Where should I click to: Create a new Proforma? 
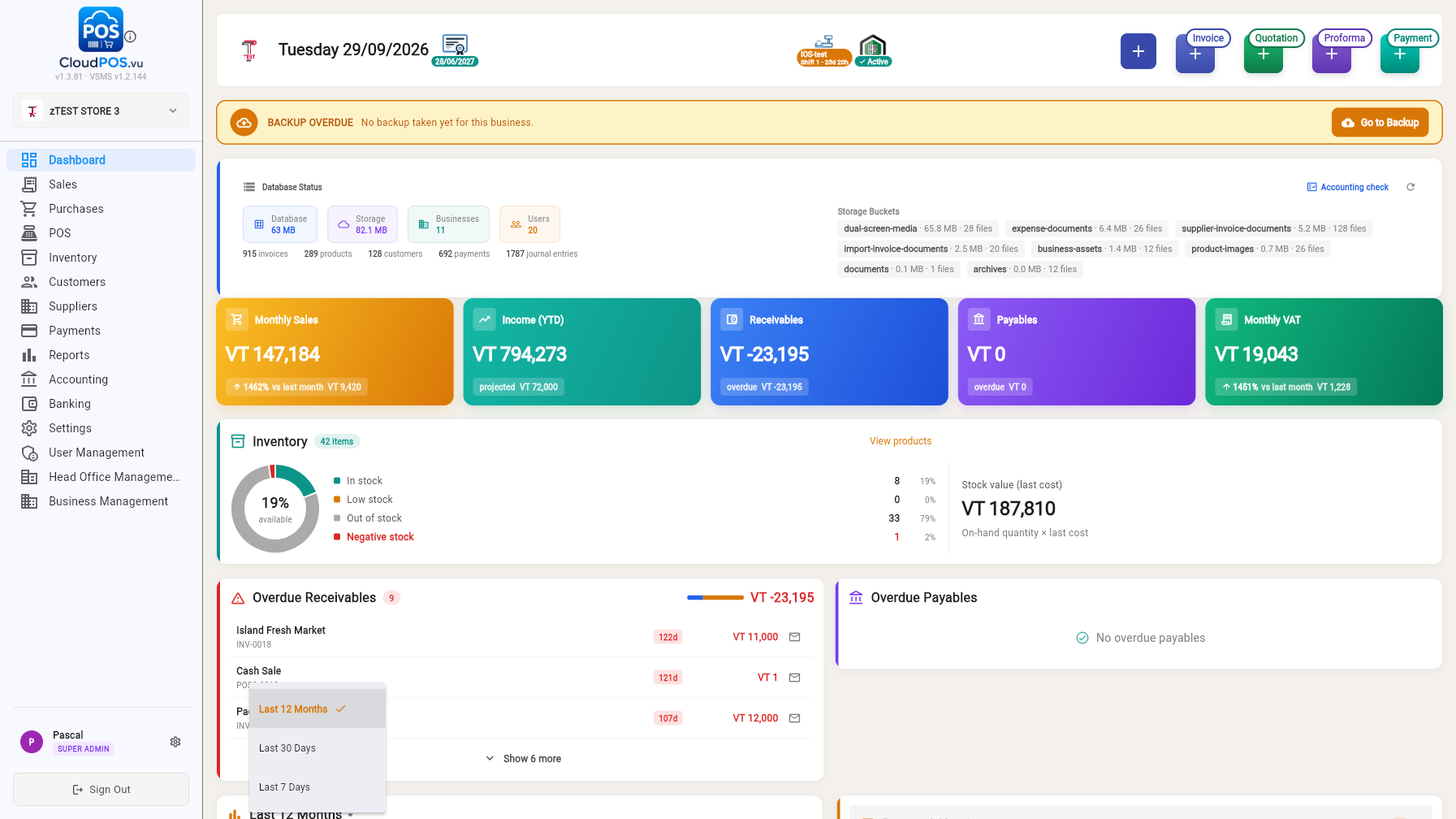click(1332, 54)
